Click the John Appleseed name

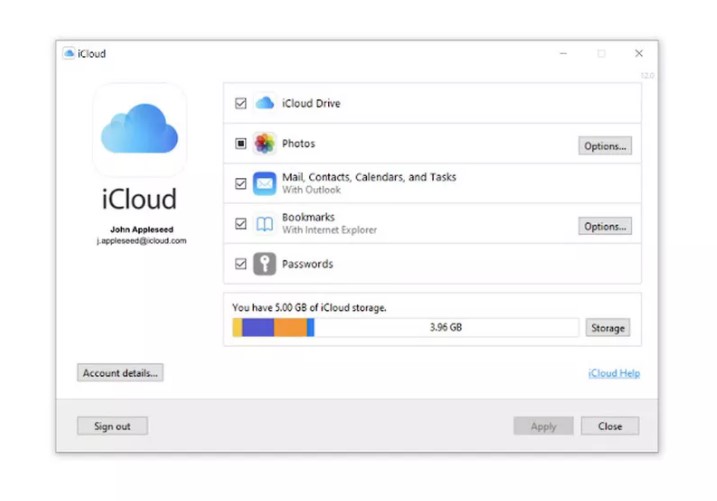[142, 229]
